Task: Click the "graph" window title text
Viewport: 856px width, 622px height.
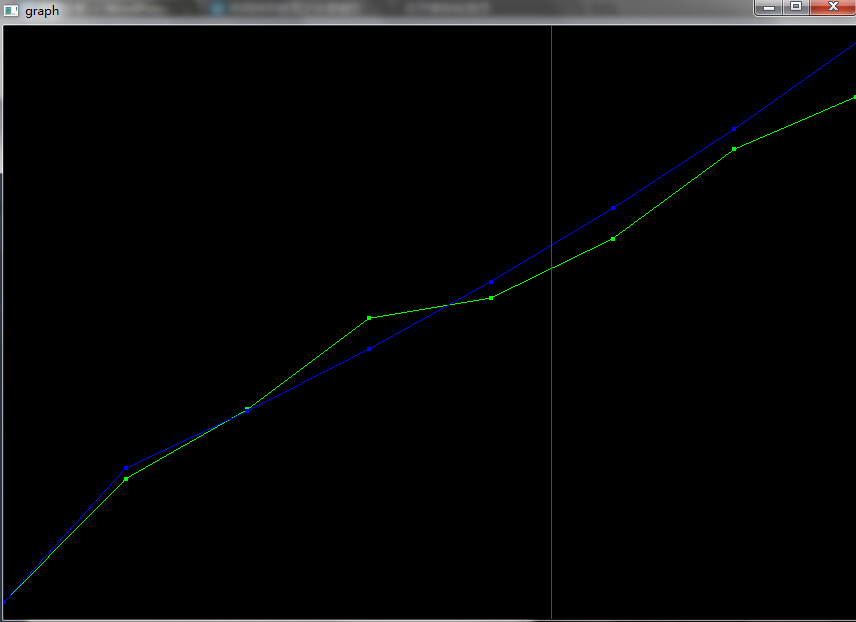Action: (42, 11)
